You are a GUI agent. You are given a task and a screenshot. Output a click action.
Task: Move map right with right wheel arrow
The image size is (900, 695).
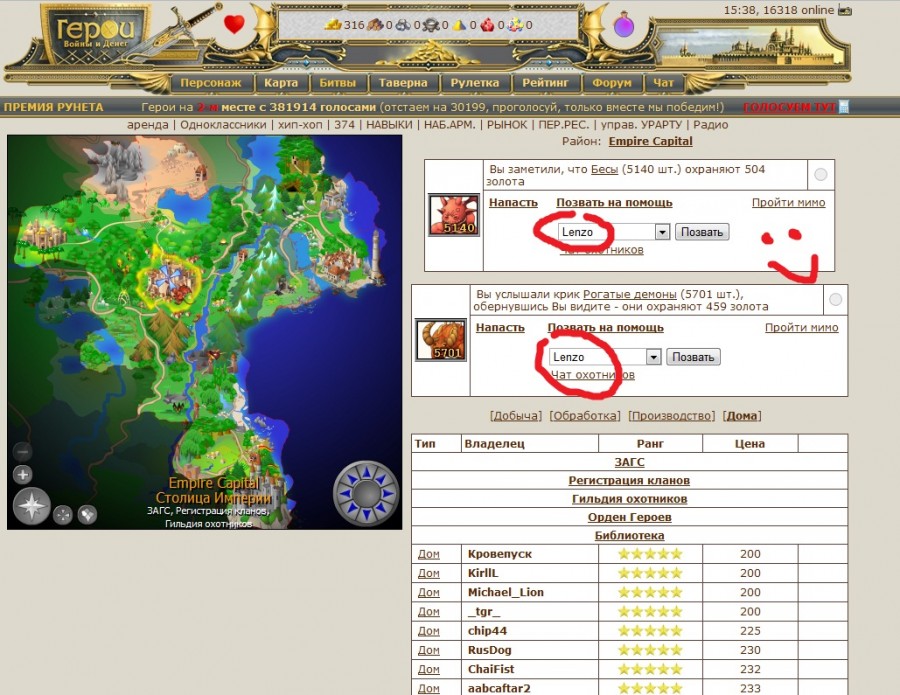tap(388, 493)
